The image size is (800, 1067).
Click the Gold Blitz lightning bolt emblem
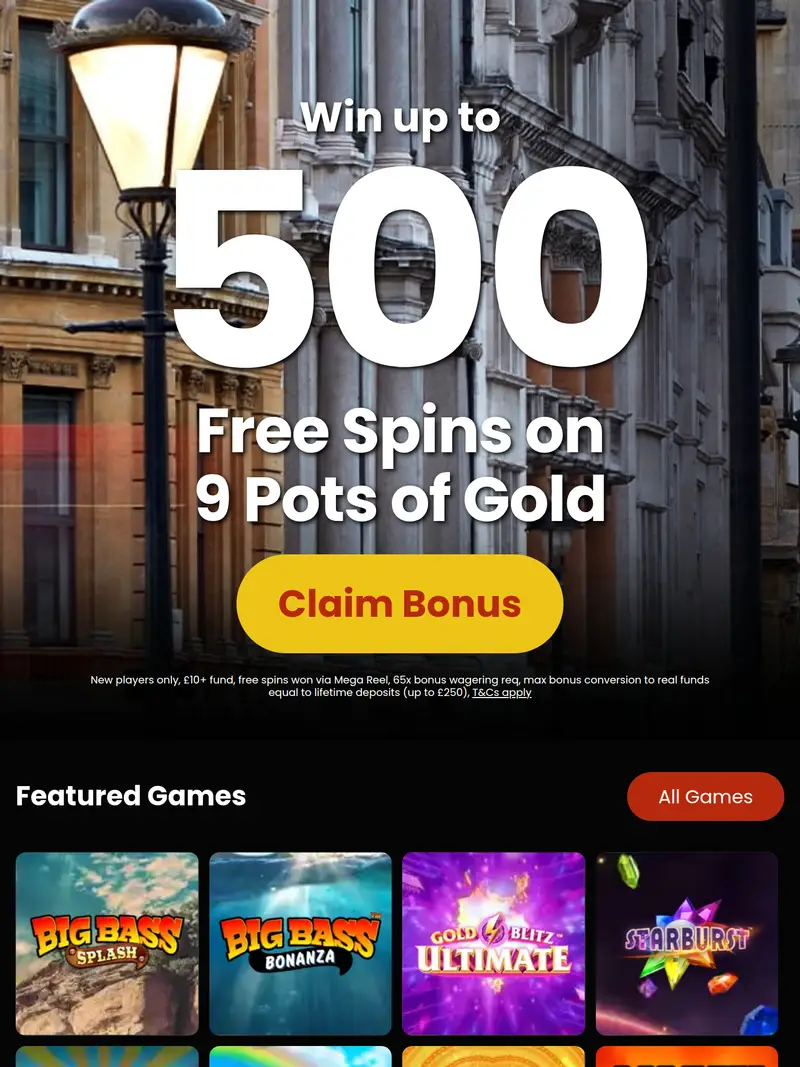coord(492,930)
